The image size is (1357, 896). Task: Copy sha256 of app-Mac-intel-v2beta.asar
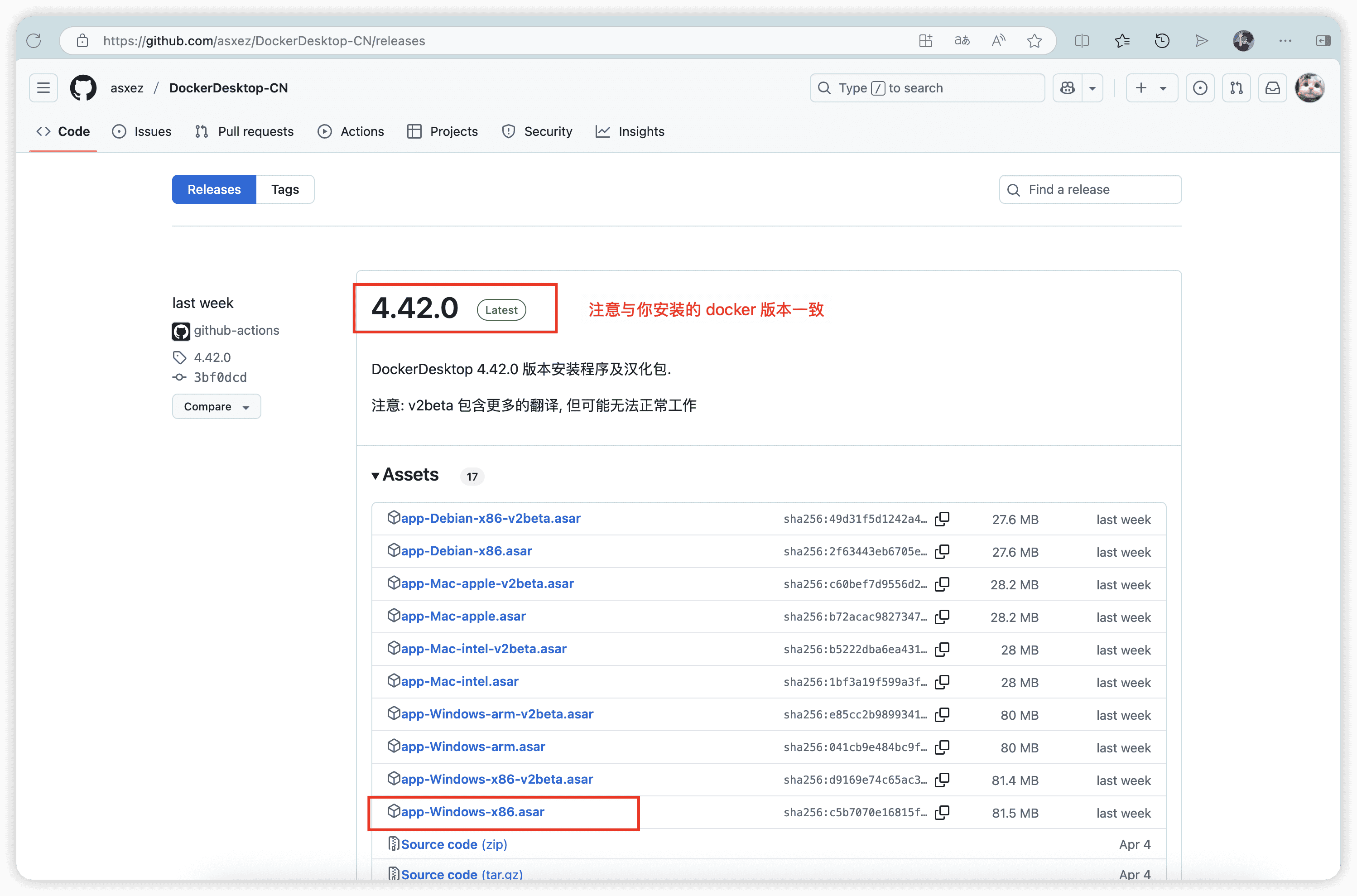point(942,649)
